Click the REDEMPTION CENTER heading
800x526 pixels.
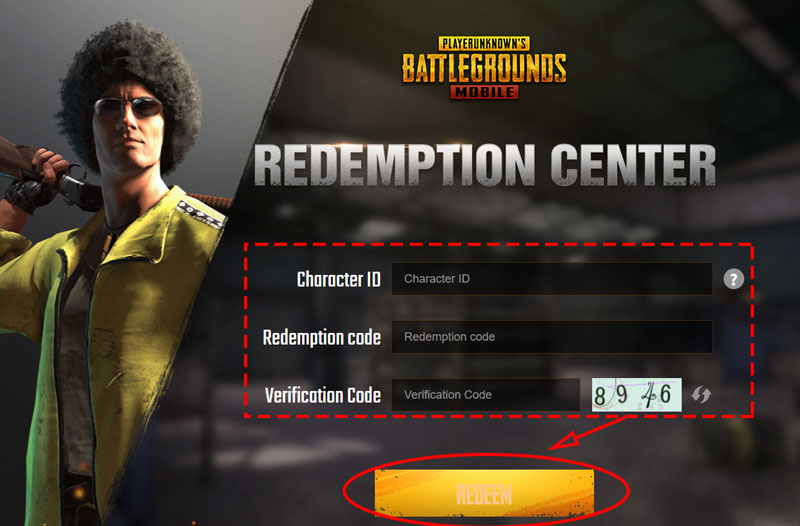click(485, 165)
